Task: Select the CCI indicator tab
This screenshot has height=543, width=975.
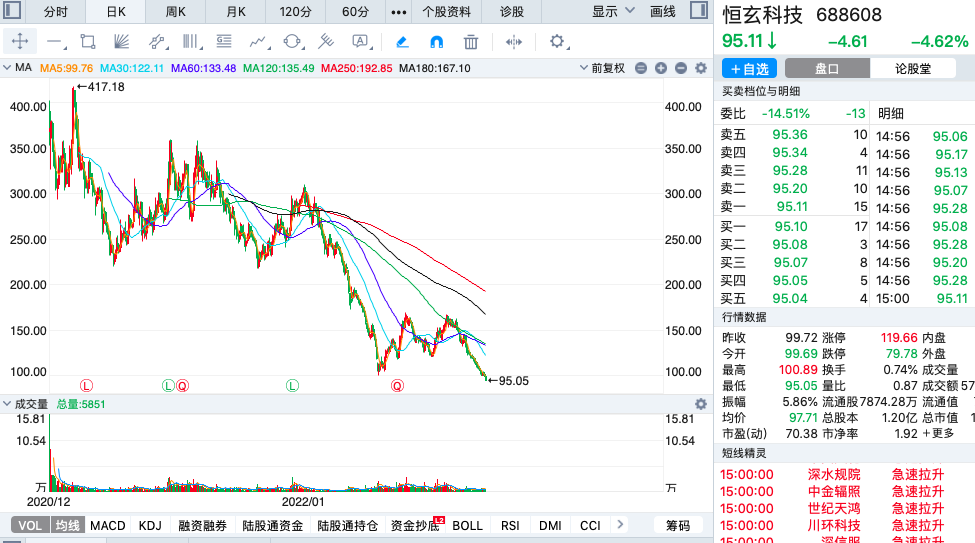Action: click(x=590, y=526)
